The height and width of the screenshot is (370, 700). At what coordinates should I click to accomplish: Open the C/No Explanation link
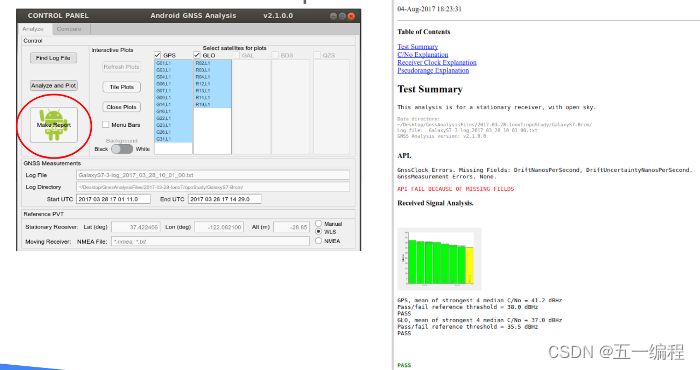423,54
